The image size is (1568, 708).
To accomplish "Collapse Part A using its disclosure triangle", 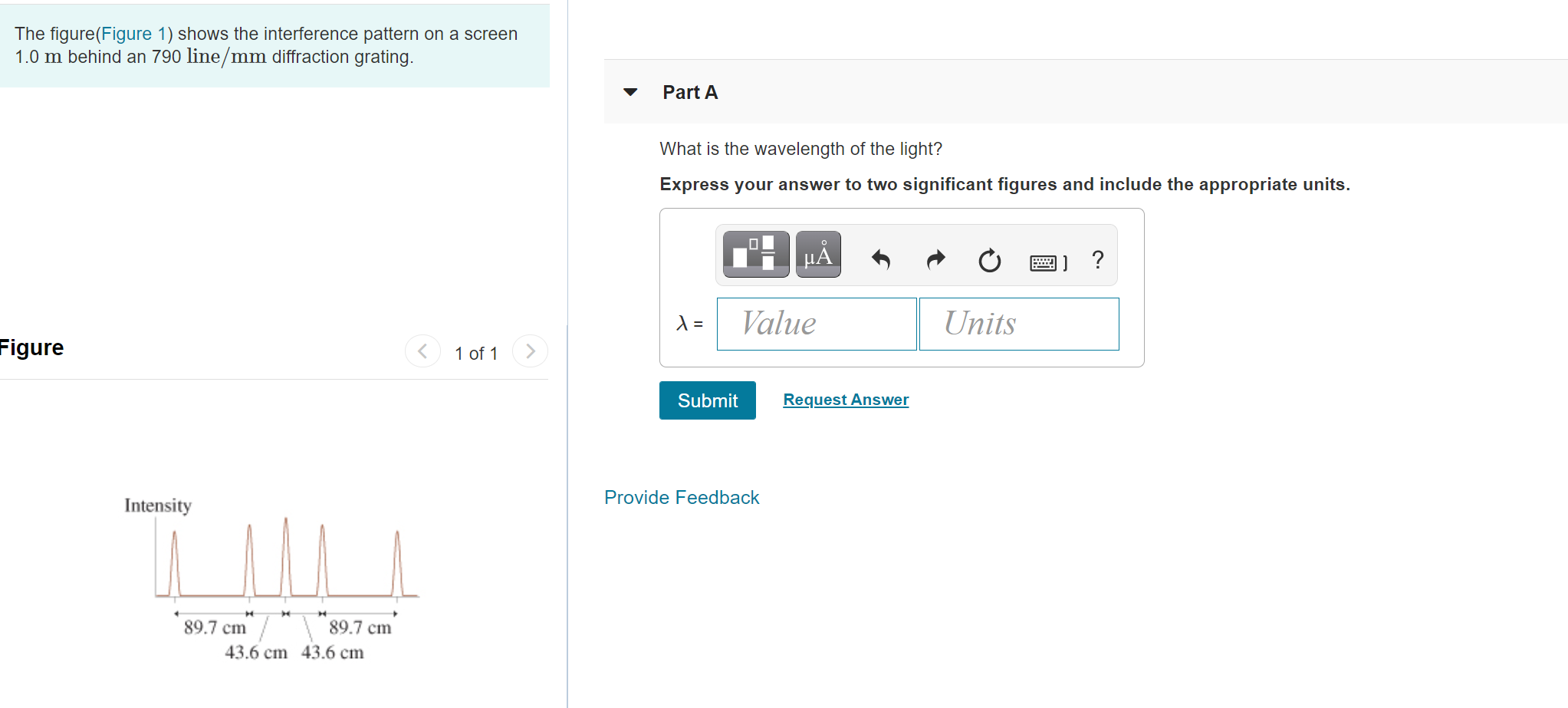I will [629, 91].
